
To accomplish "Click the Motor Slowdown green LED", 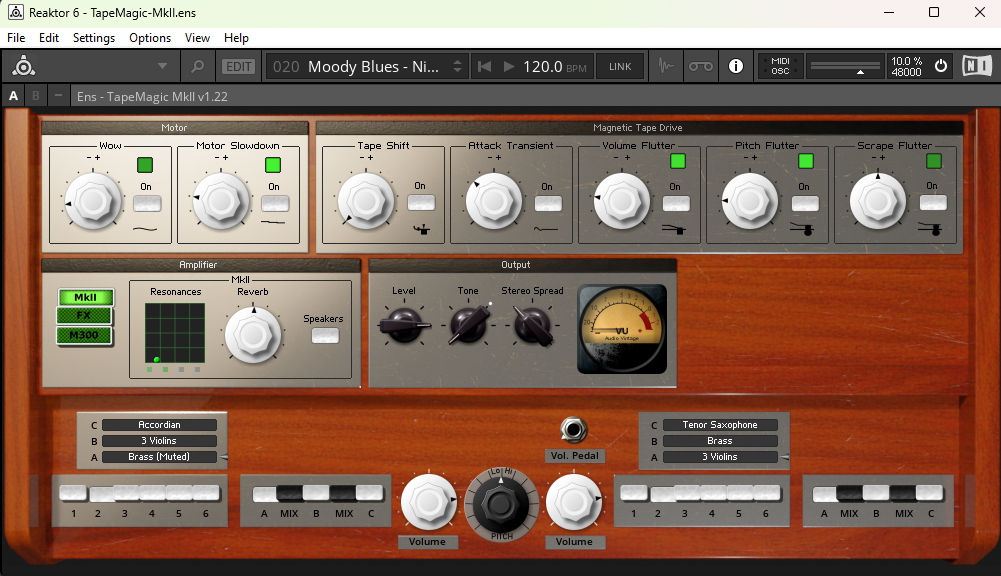I will (273, 165).
